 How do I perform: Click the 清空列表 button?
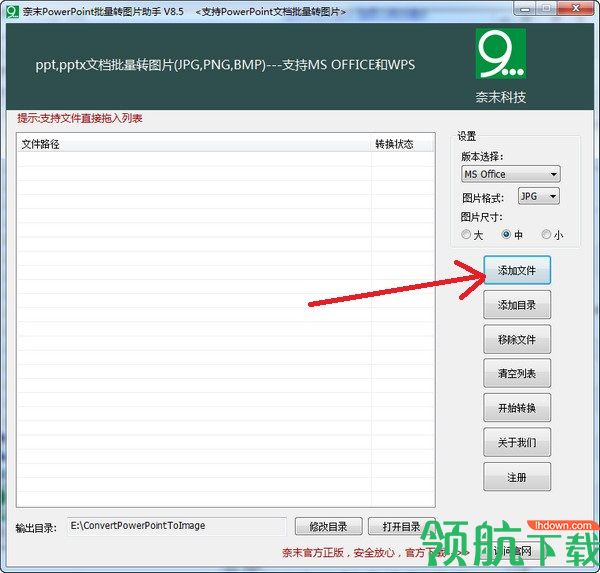coord(517,373)
